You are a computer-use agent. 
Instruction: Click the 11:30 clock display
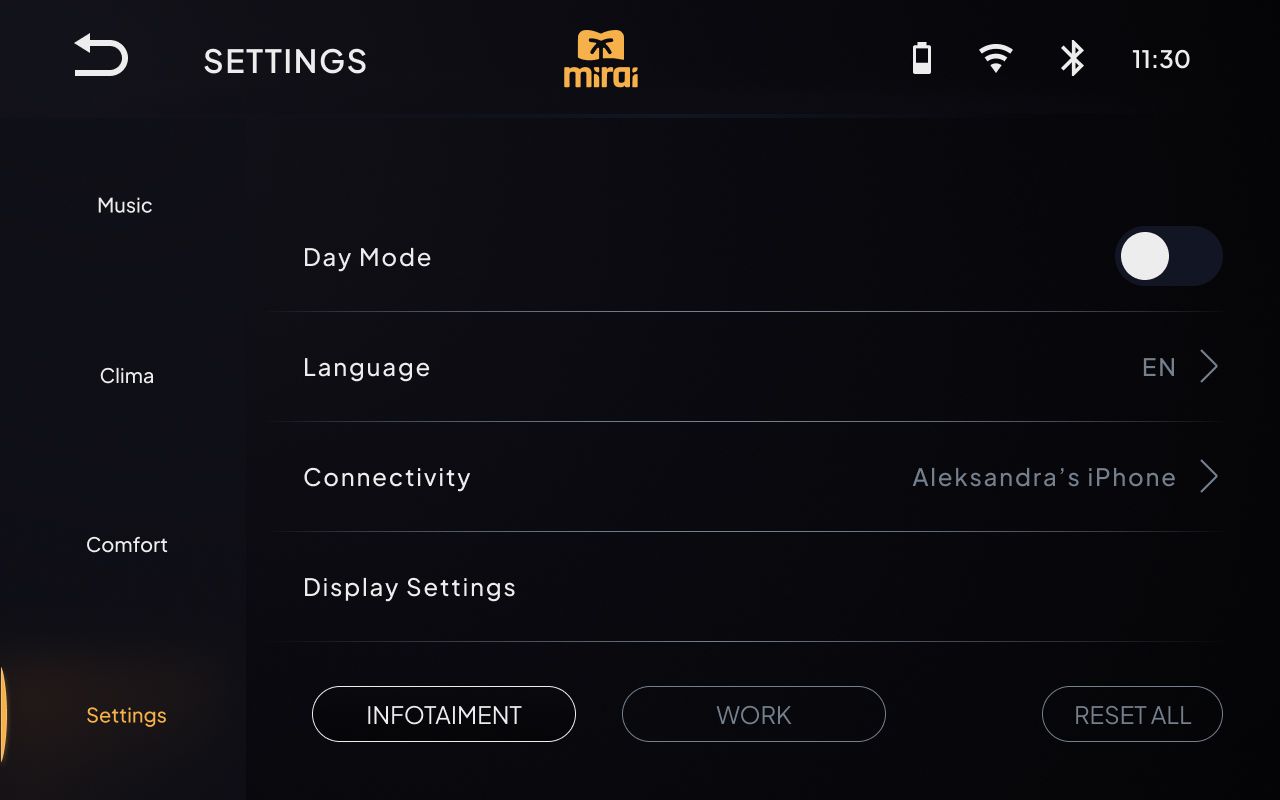pos(1161,59)
